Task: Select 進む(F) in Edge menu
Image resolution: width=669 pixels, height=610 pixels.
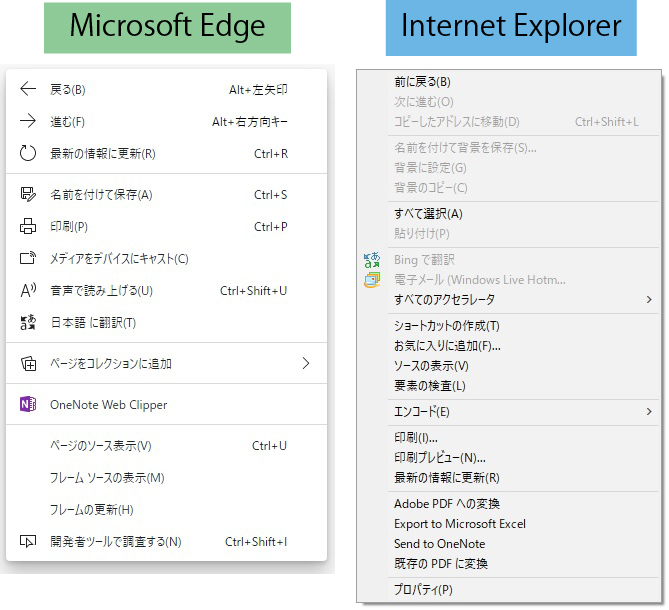Action: click(x=166, y=122)
